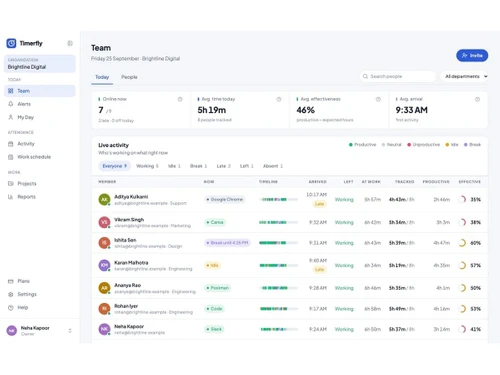This screenshot has height=375, width=500.
Task: Click the Search people field
Action: click(x=398, y=76)
